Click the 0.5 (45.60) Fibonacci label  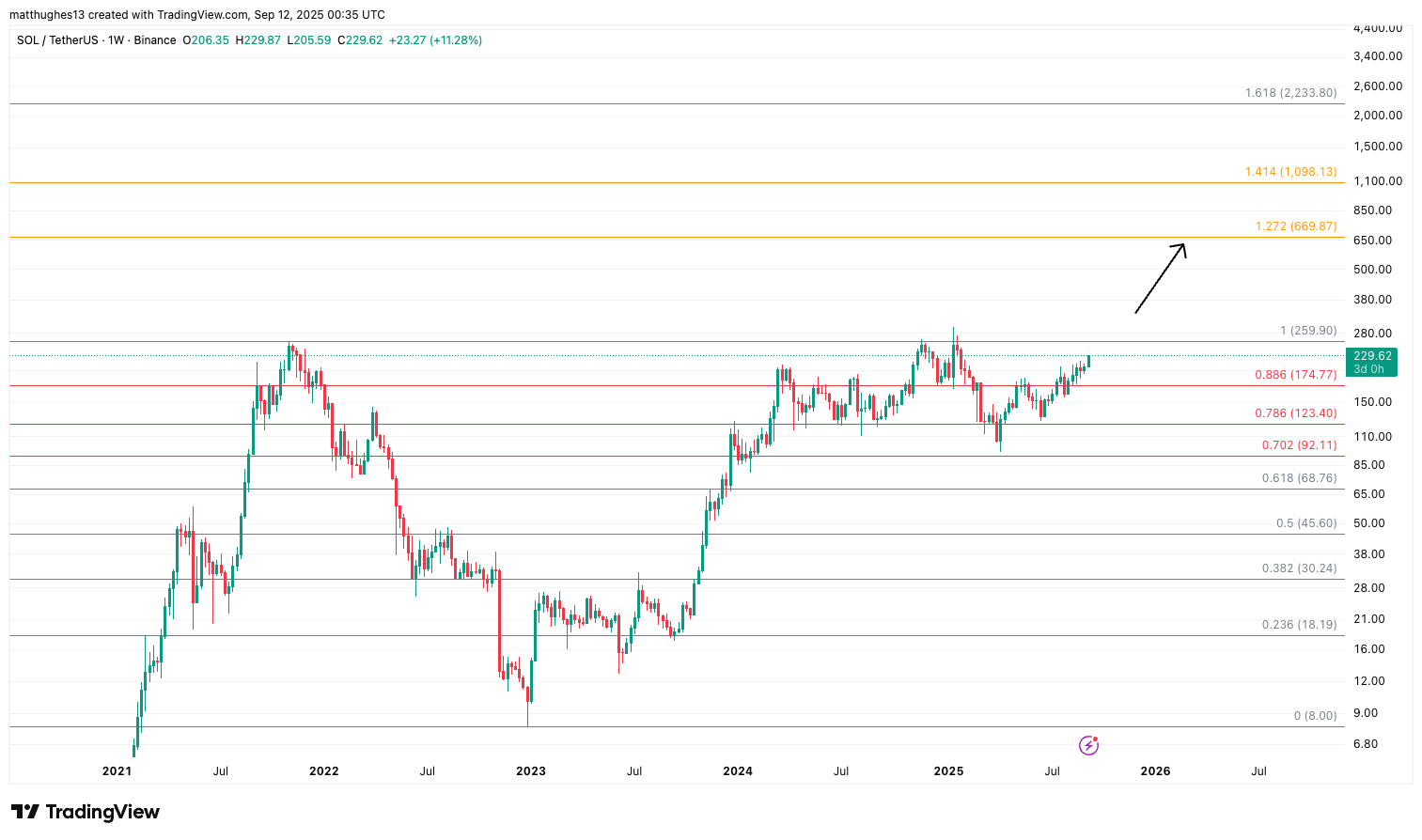[x=1306, y=523]
